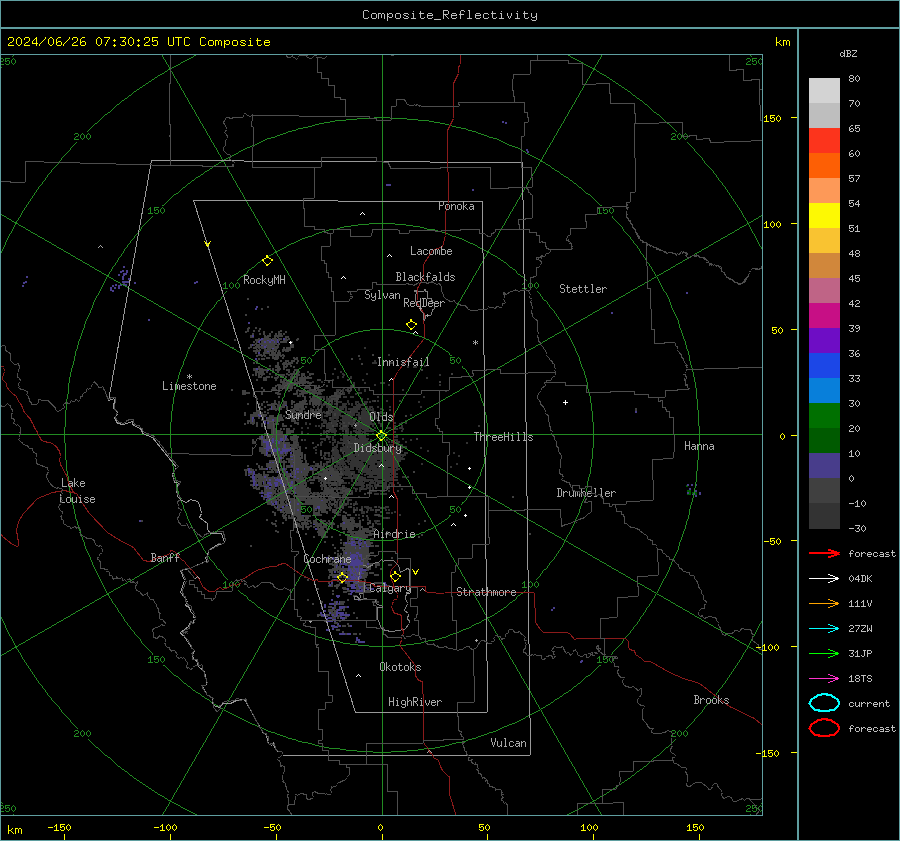The image size is (900, 841).
Task: Click the Drumheller city label
Action: pos(586,493)
